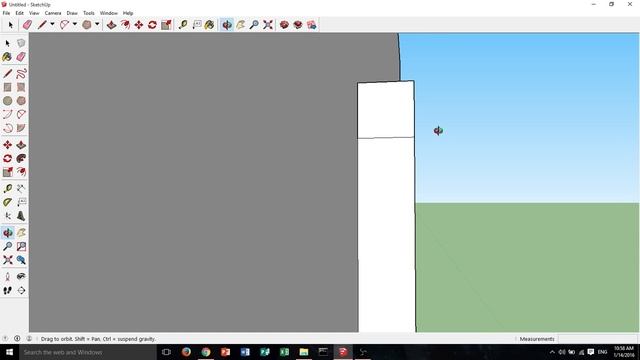Pick the Rotated Rectangle tool

click(21, 87)
